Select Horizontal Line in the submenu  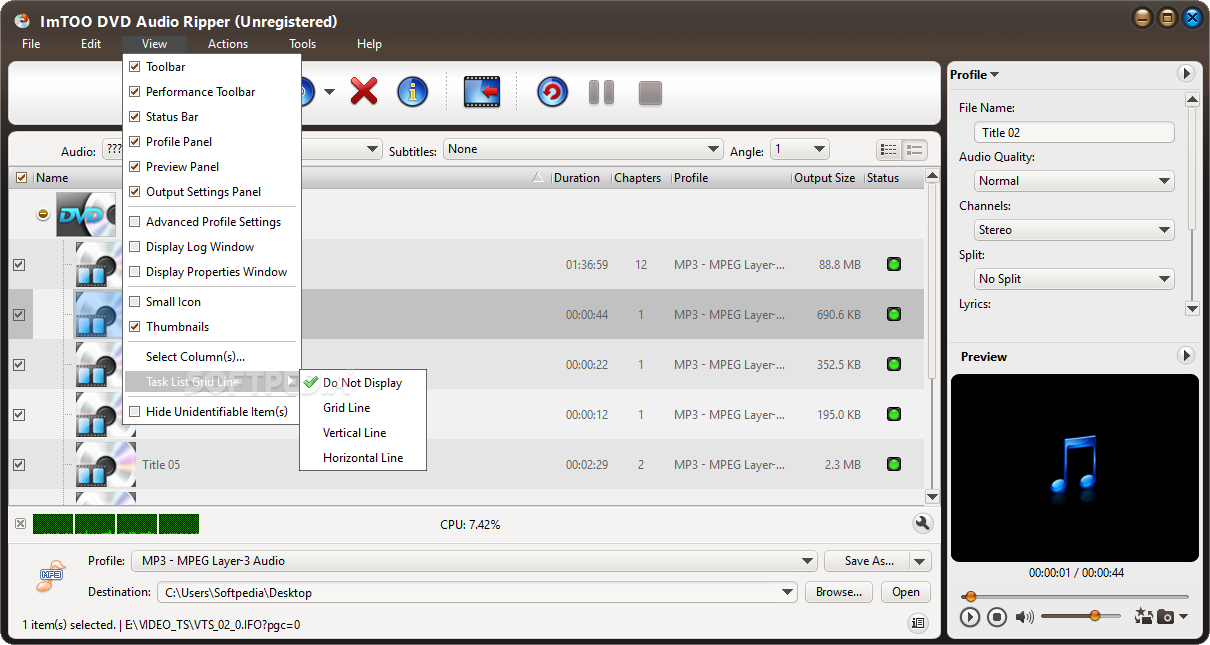point(364,458)
